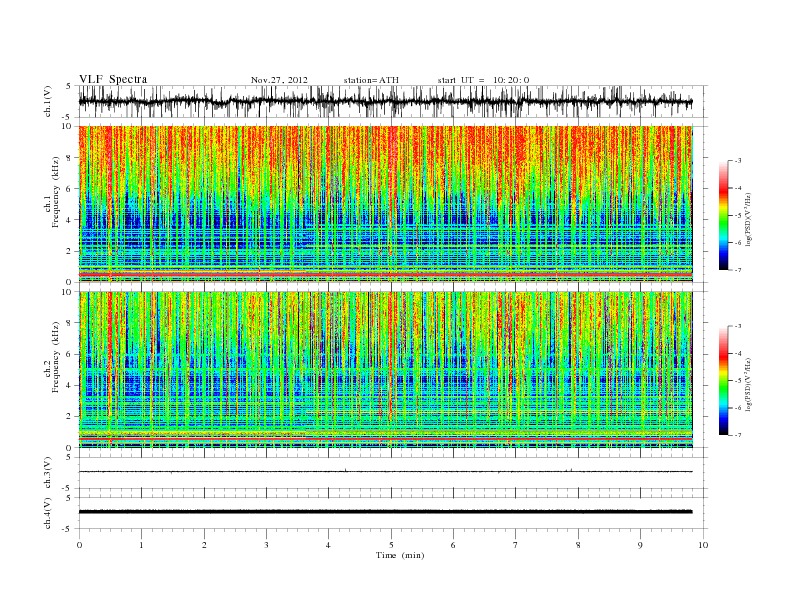Screen dimensions: 792x612
Task: Click the "4" kHz tick on ch.2 spectrogram axis
Action: [x=69, y=386]
